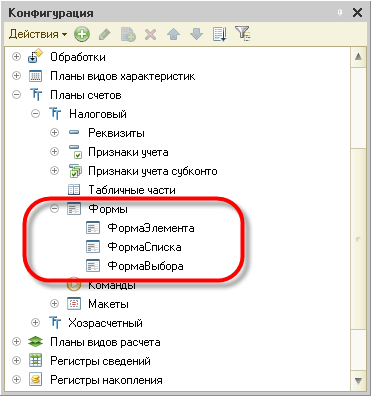The height and width of the screenshot is (396, 371).
Task: Expand Планы видов расчета node
Action: pyautogui.click(x=16, y=342)
